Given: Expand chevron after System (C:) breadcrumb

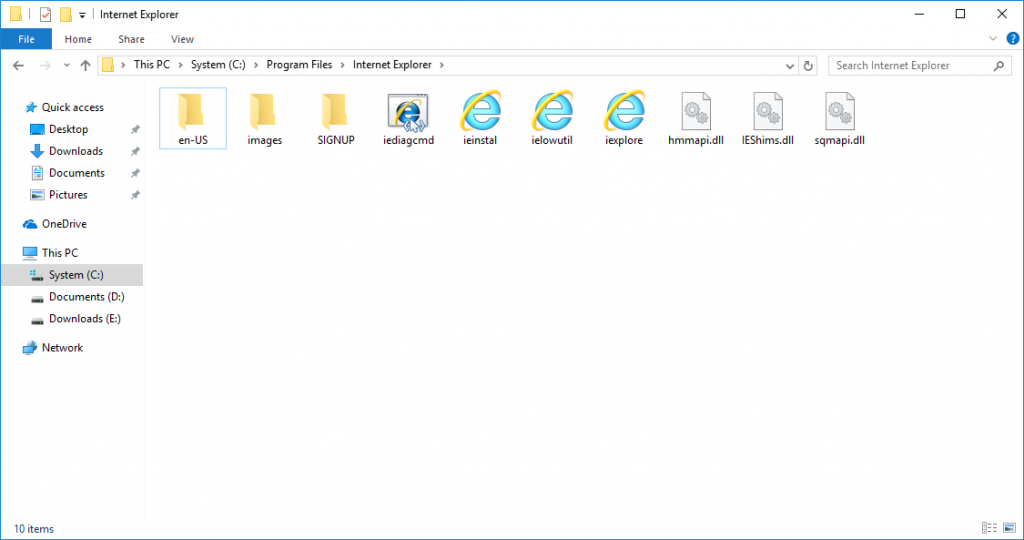Looking at the screenshot, I should click(256, 65).
